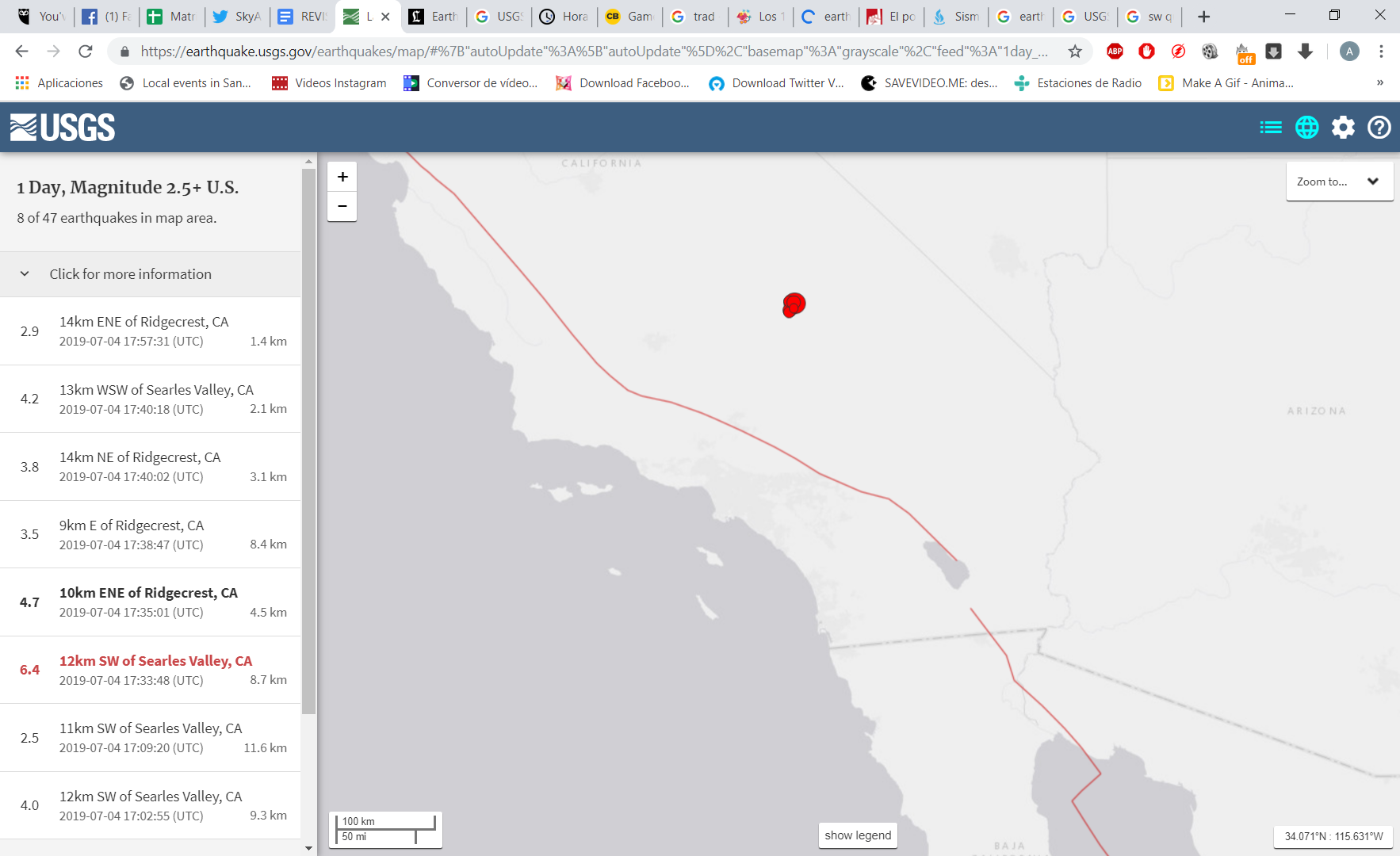Click the bookmark star in address bar

(1074, 51)
